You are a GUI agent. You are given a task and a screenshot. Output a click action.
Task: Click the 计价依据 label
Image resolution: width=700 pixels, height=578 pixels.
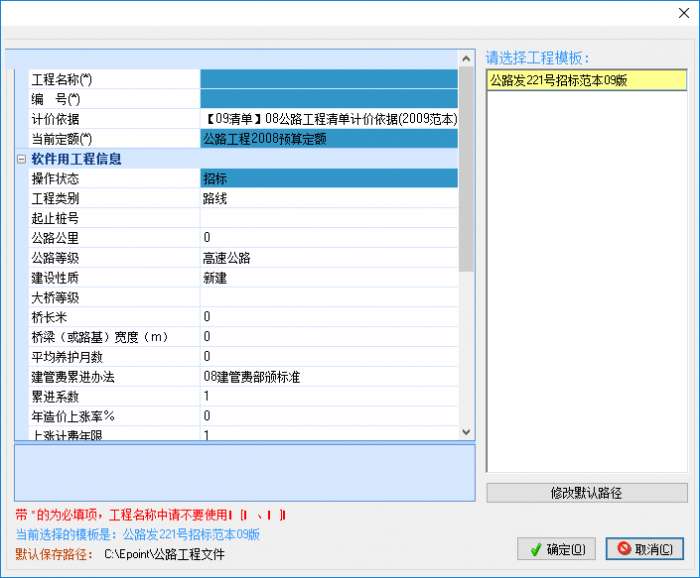click(x=55, y=119)
